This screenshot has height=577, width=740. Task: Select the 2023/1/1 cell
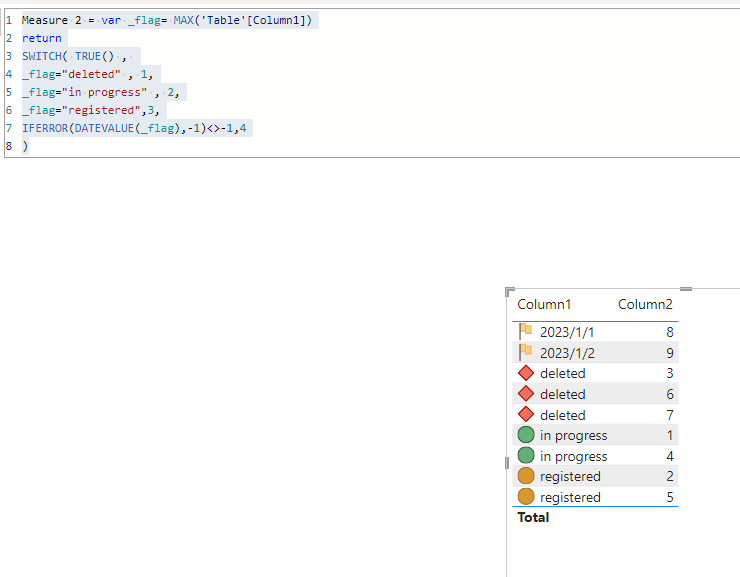click(x=567, y=332)
